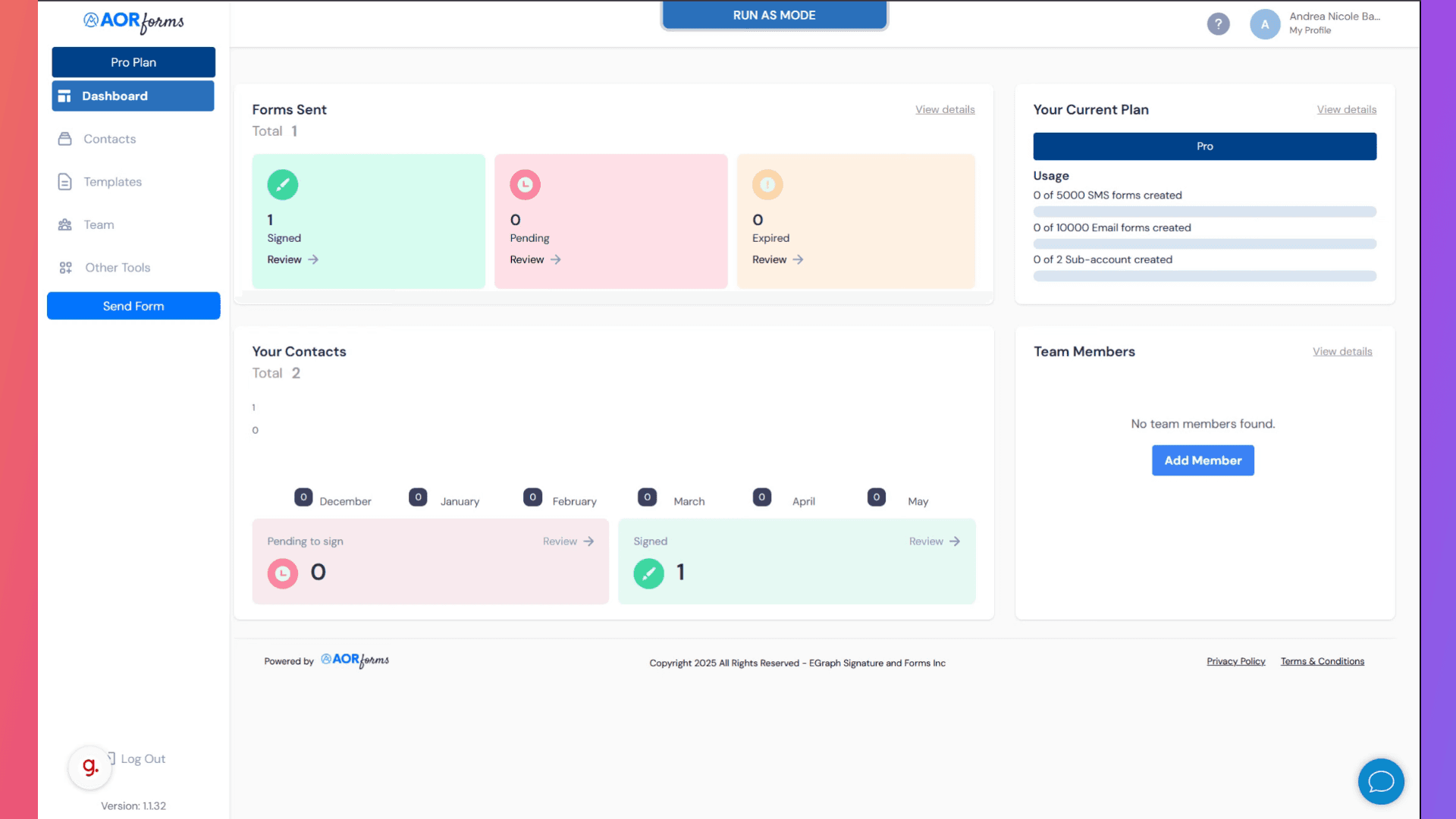
Task: Click the Pro Plan button
Action: [x=133, y=62]
